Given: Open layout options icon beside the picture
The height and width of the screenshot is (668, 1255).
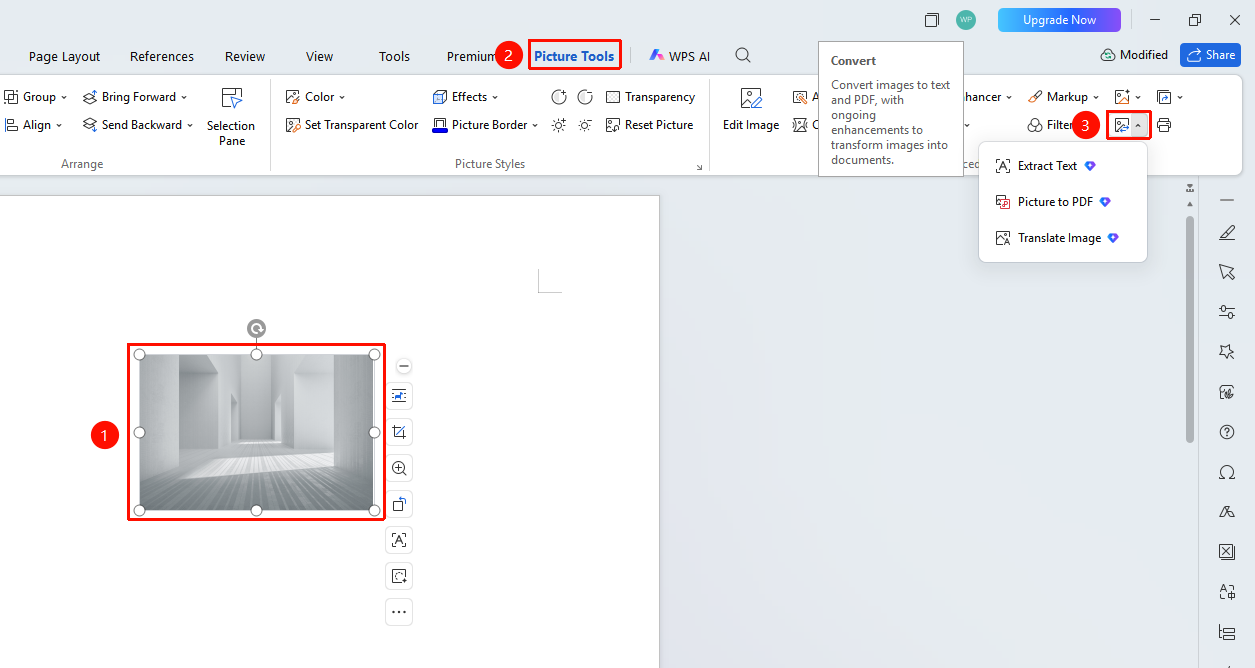Looking at the screenshot, I should tap(399, 396).
